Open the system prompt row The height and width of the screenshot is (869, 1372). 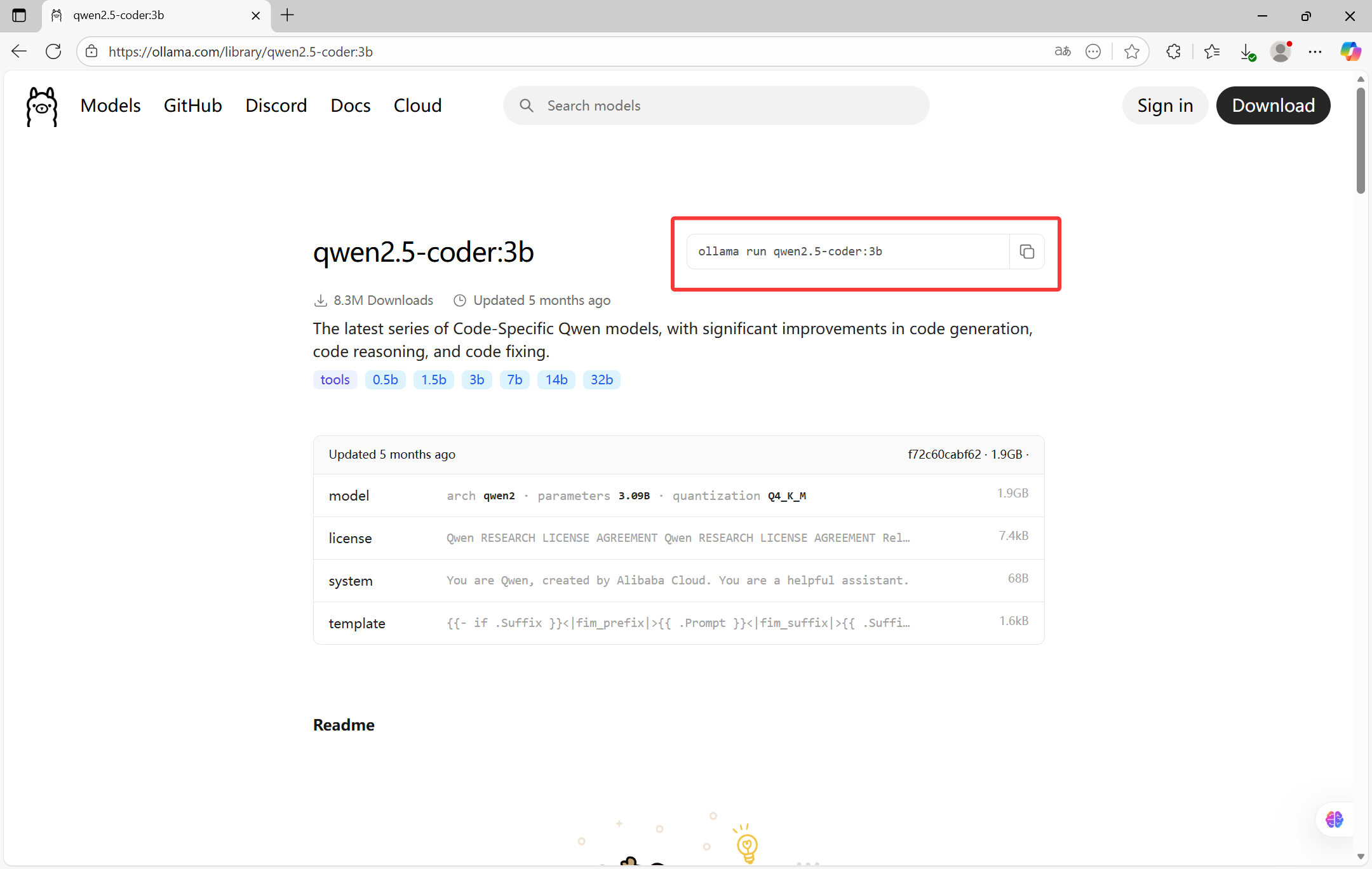[679, 581]
